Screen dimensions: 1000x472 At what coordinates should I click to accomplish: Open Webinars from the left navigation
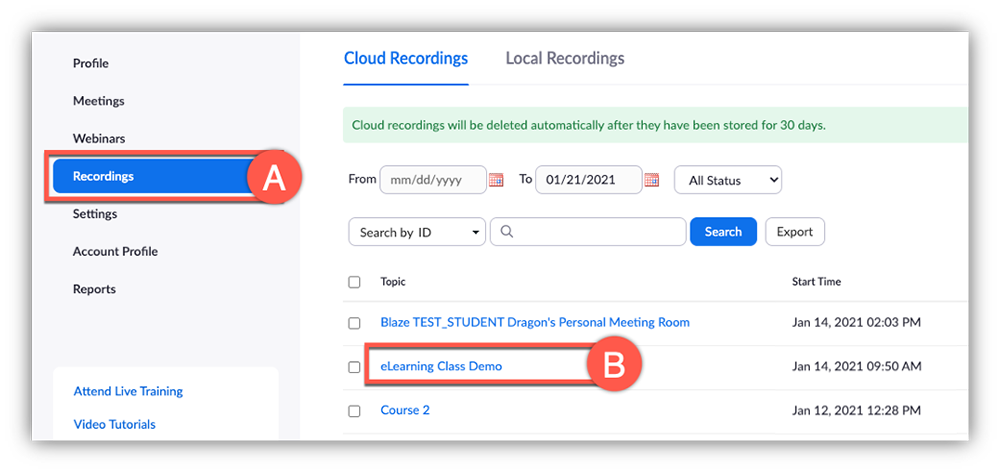click(x=99, y=139)
